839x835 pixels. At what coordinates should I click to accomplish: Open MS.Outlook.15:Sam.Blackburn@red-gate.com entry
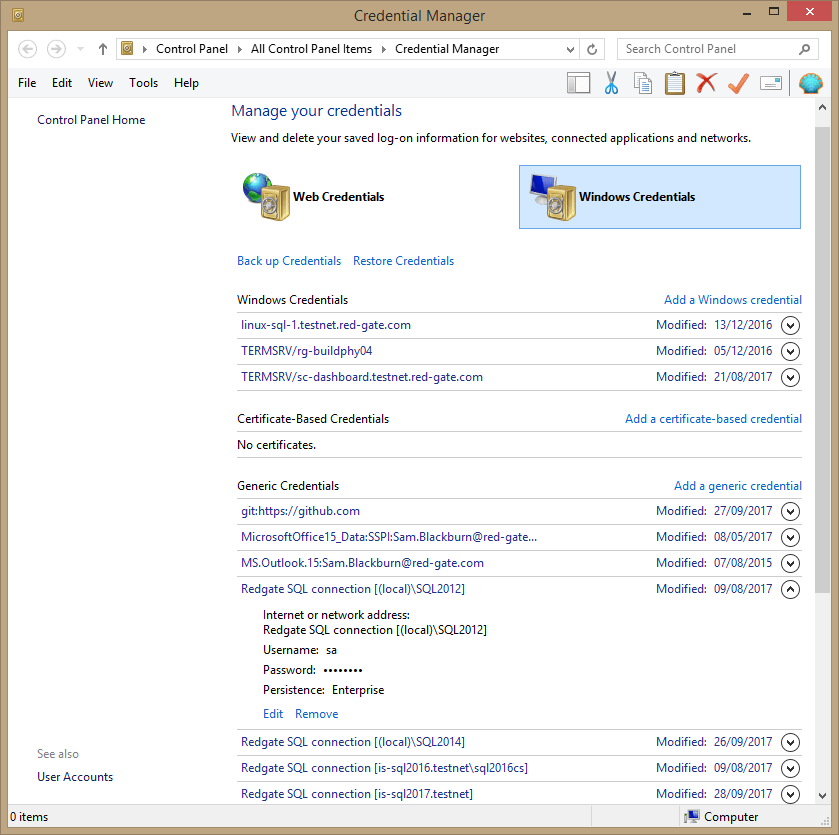[x=362, y=563]
